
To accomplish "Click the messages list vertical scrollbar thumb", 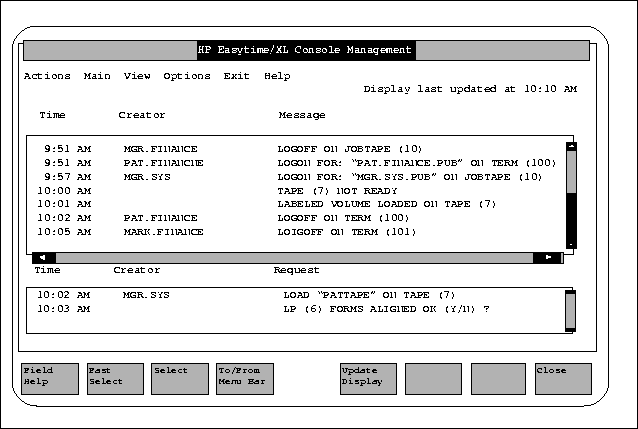I will (571, 172).
